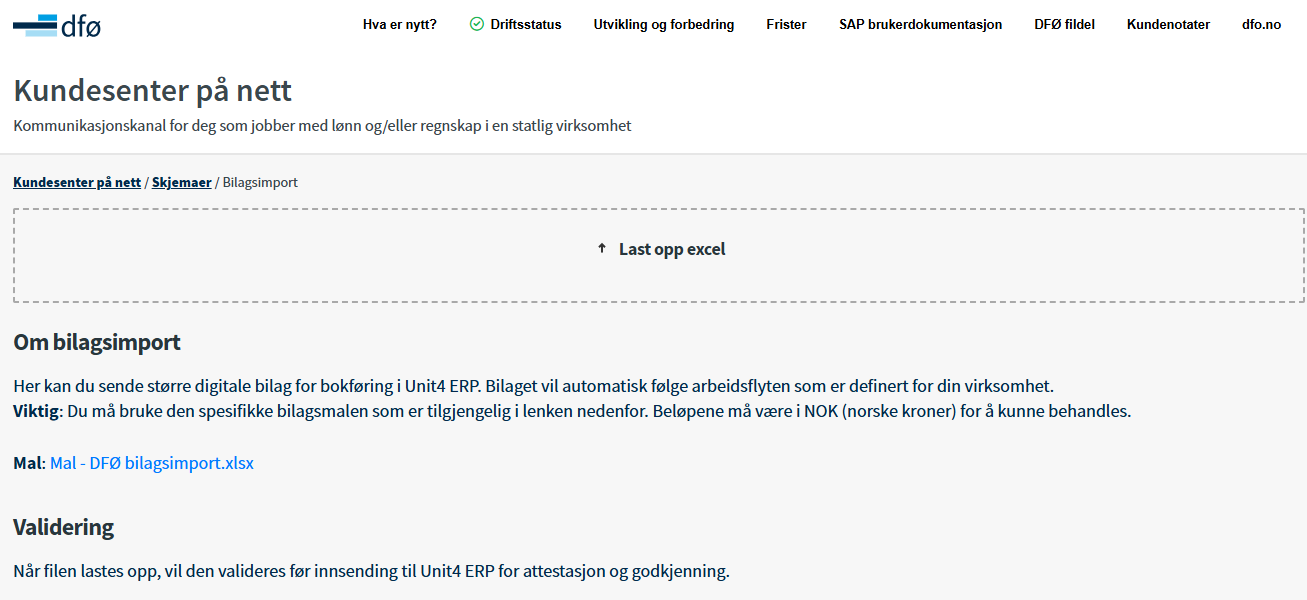This screenshot has height=600, width=1307.
Task: Download Mal - DFØ bilagsimport.xlsx template
Action: tap(152, 463)
